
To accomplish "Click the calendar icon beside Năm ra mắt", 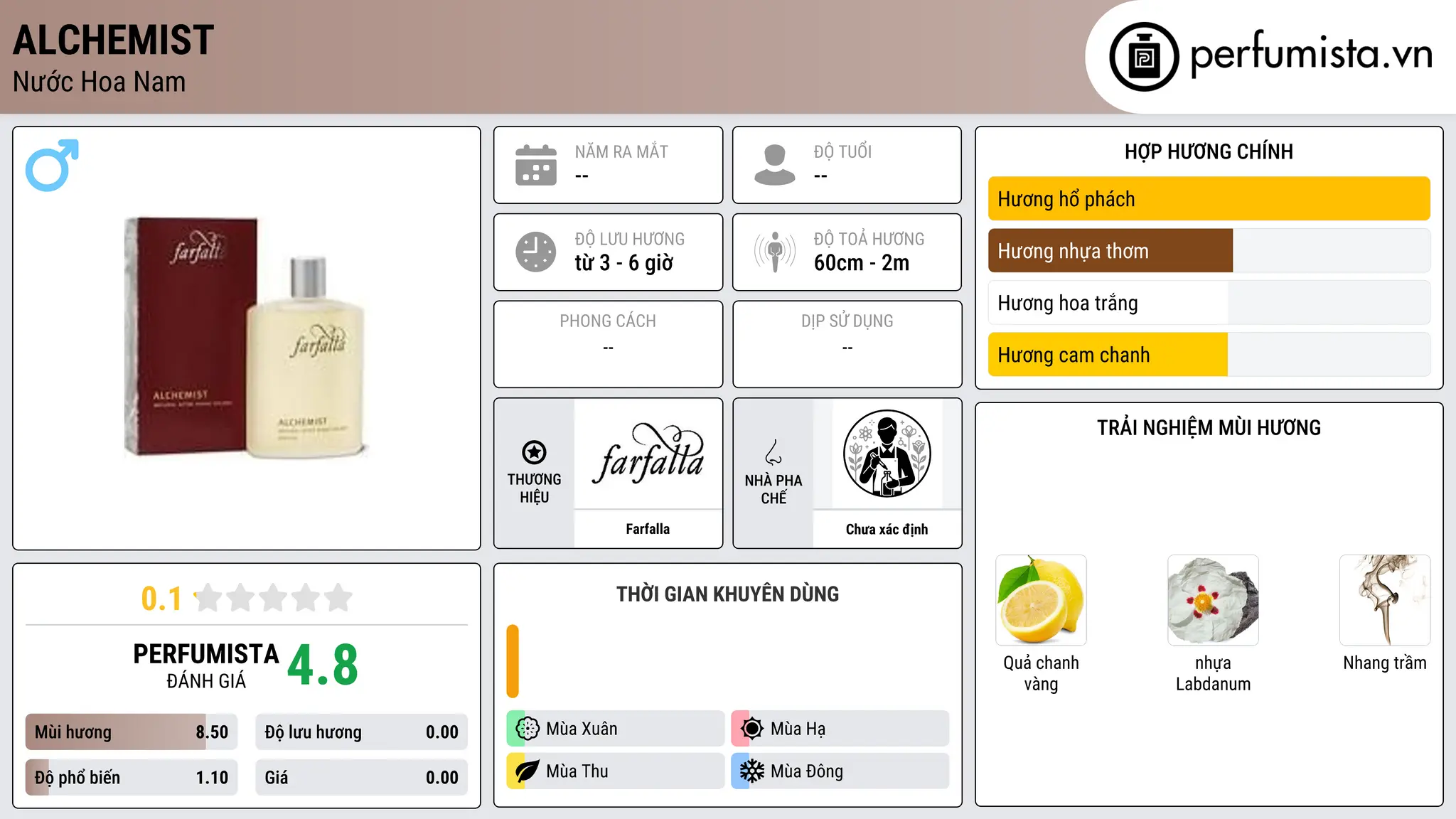I will [x=536, y=165].
